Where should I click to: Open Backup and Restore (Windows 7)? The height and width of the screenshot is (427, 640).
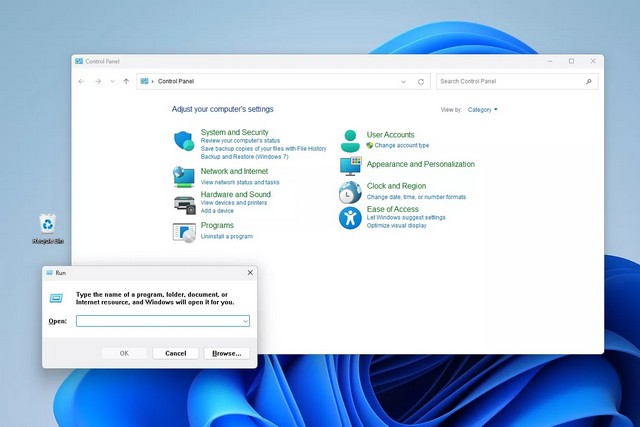point(244,157)
